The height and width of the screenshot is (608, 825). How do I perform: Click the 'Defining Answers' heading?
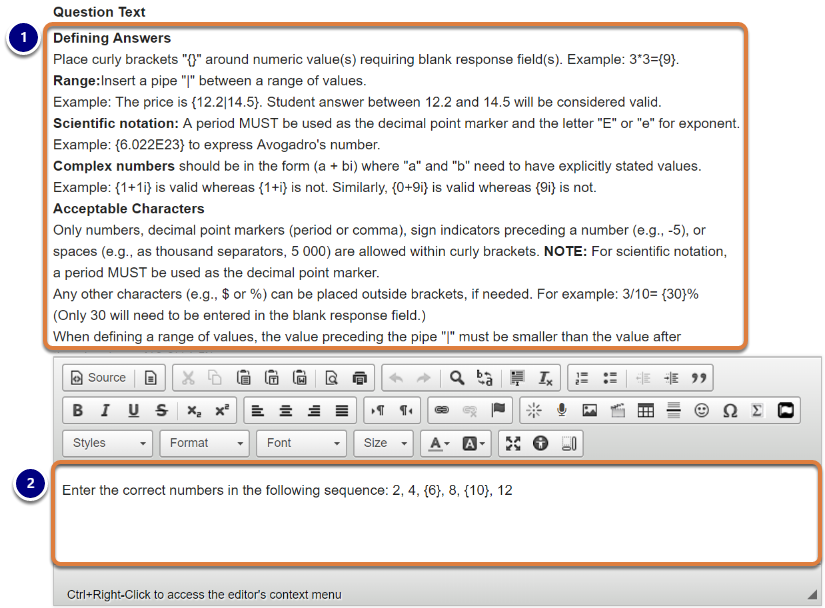coord(112,38)
